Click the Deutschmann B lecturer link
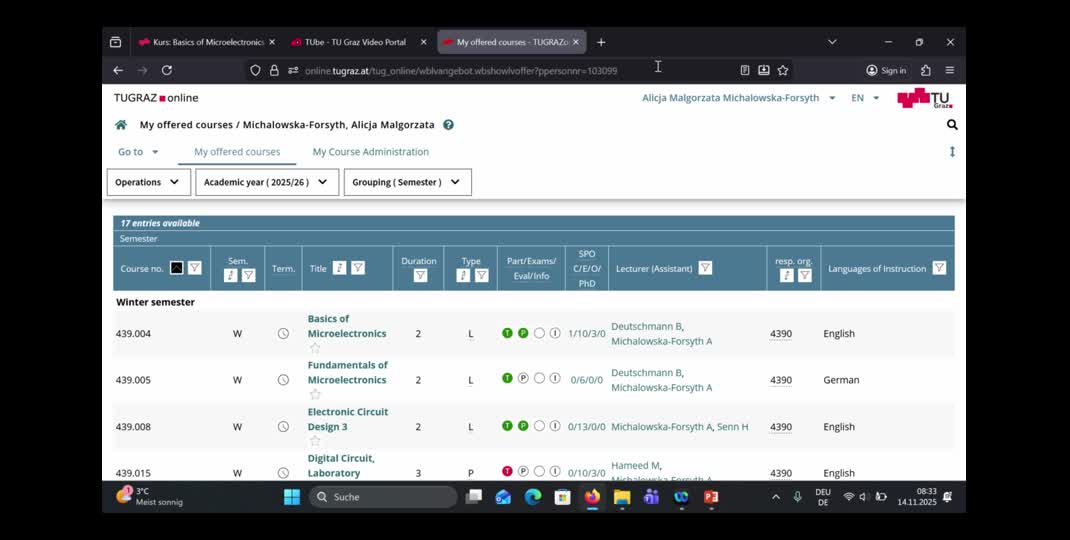1070x540 pixels. 646,326
